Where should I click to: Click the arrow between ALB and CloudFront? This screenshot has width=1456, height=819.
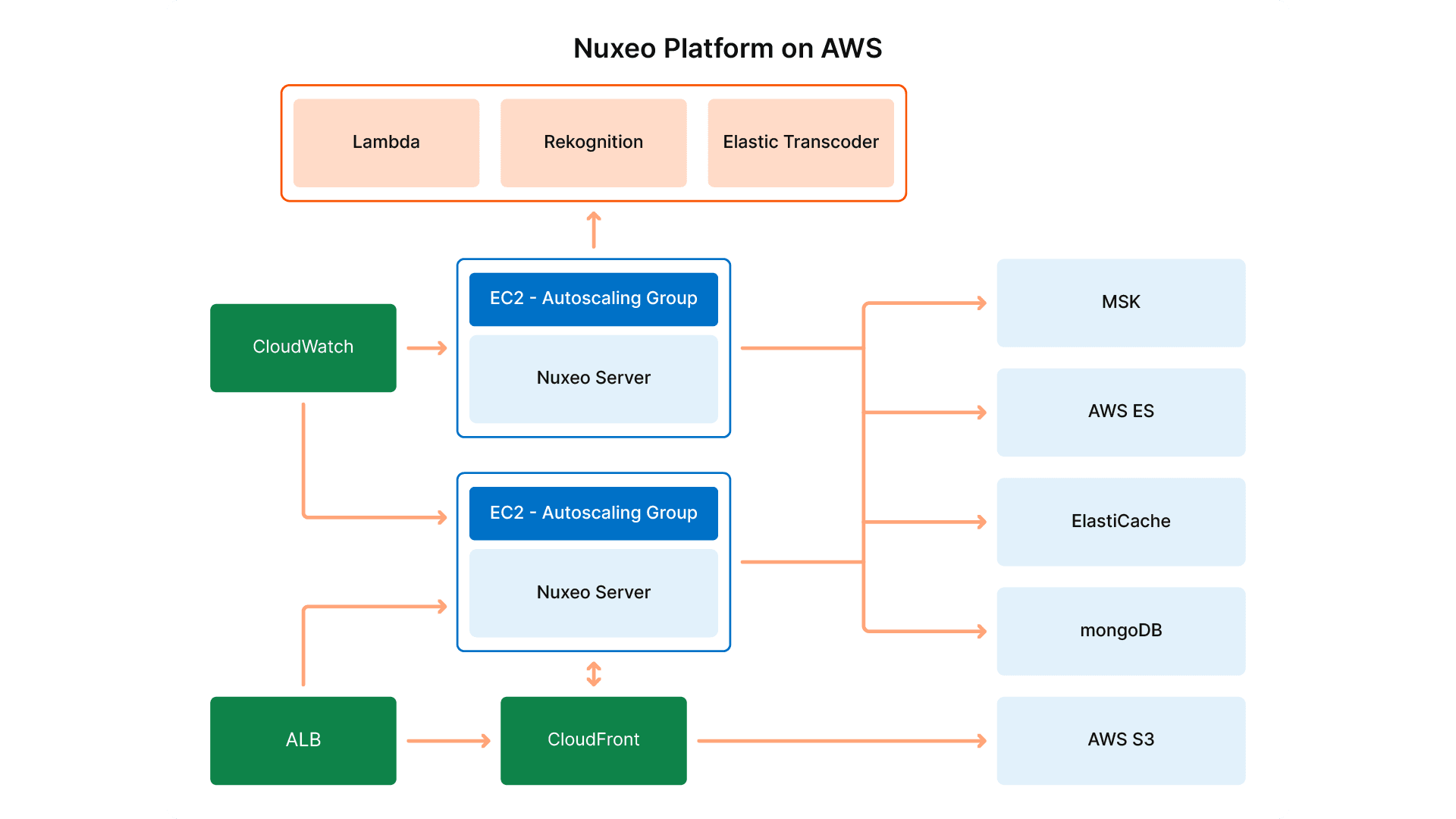tap(449, 740)
